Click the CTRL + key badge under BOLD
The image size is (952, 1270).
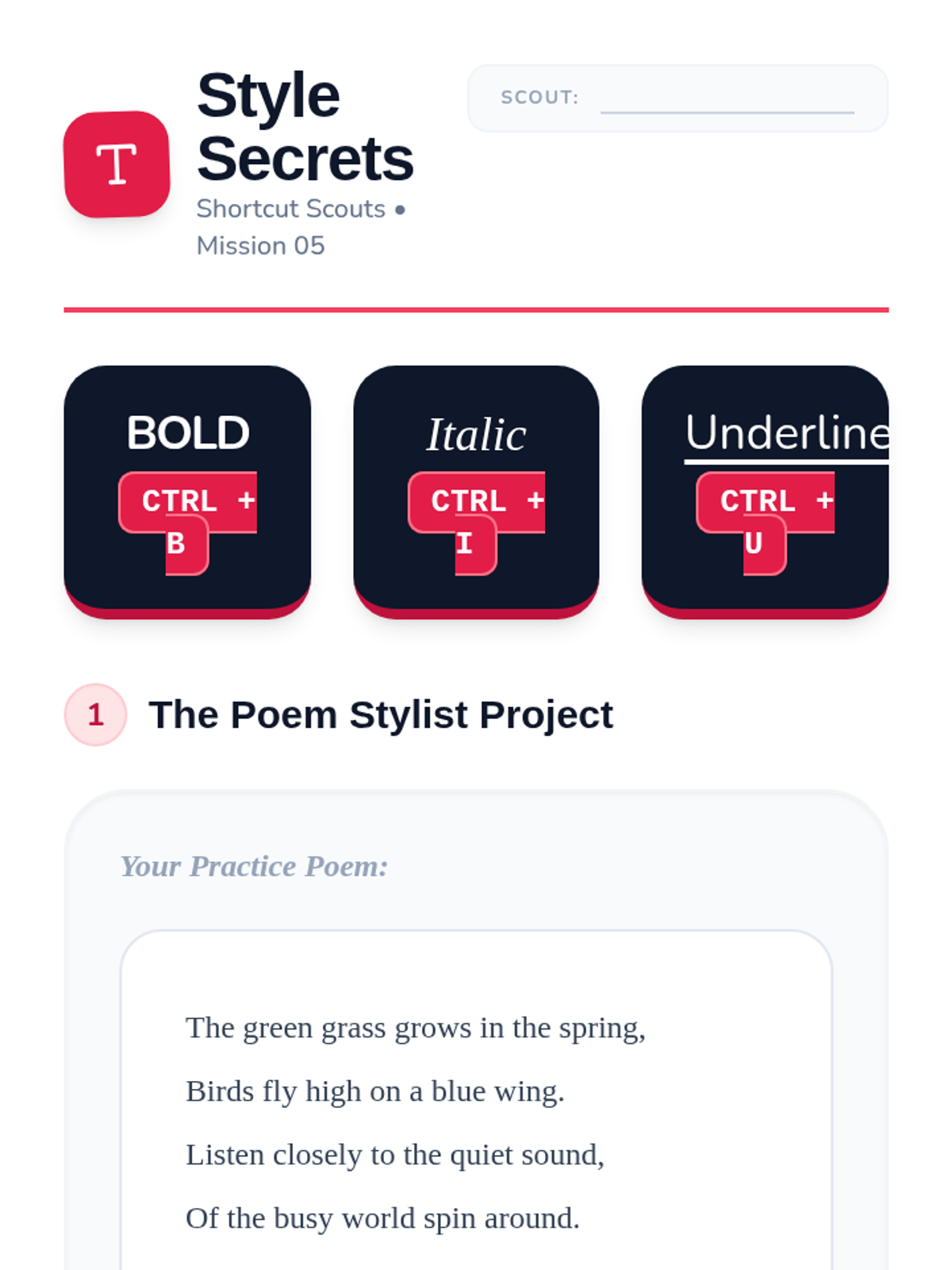point(188,502)
